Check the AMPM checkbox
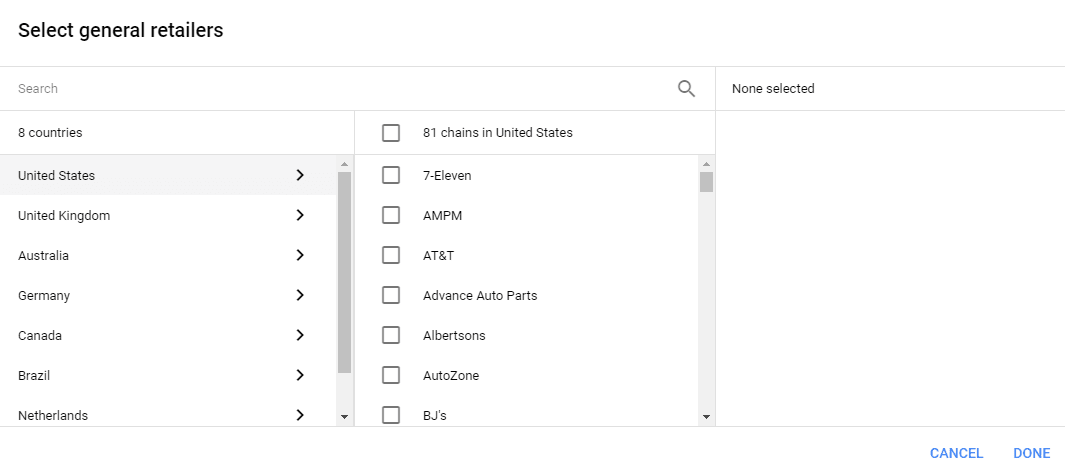Screen dimensions: 1065x473 (391, 215)
